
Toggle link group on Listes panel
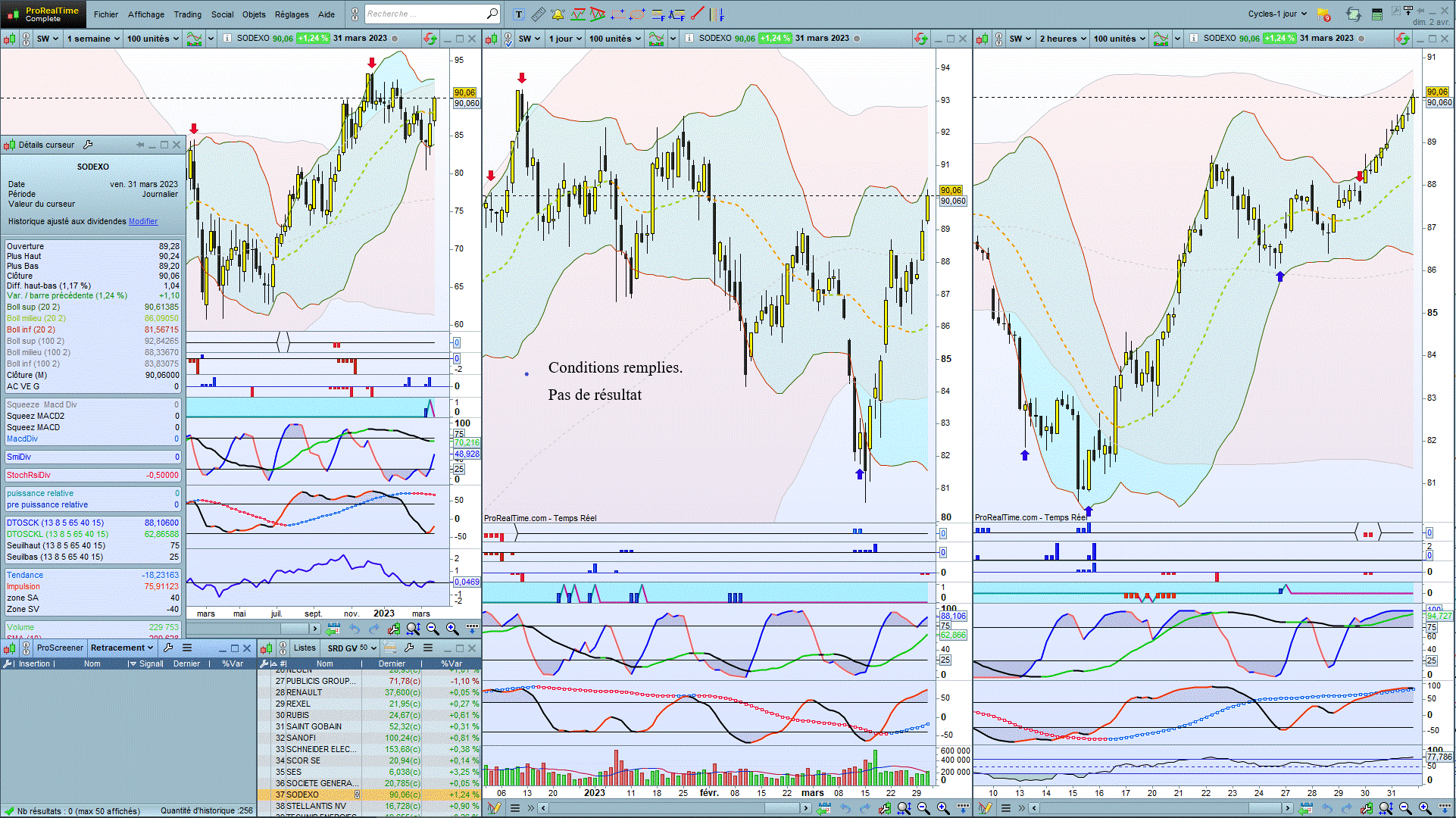pyautogui.click(x=283, y=648)
